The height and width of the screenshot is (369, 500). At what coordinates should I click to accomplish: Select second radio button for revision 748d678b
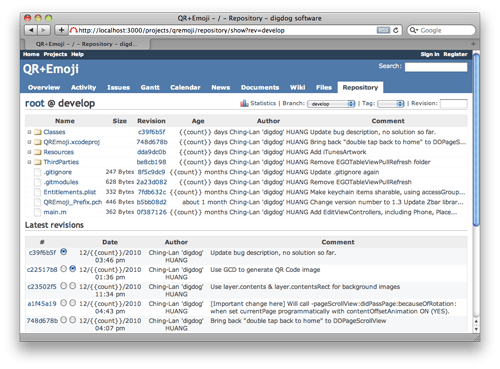click(73, 320)
